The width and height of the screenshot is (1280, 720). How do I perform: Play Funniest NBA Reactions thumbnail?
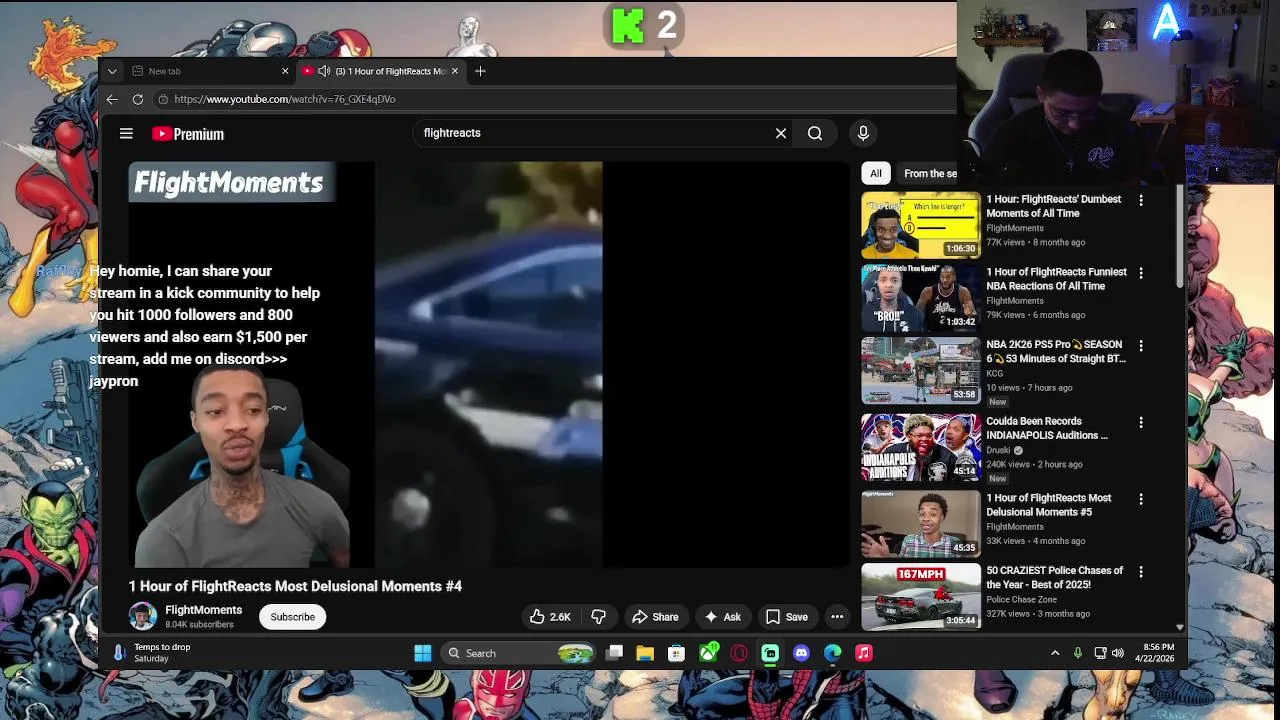coord(921,298)
